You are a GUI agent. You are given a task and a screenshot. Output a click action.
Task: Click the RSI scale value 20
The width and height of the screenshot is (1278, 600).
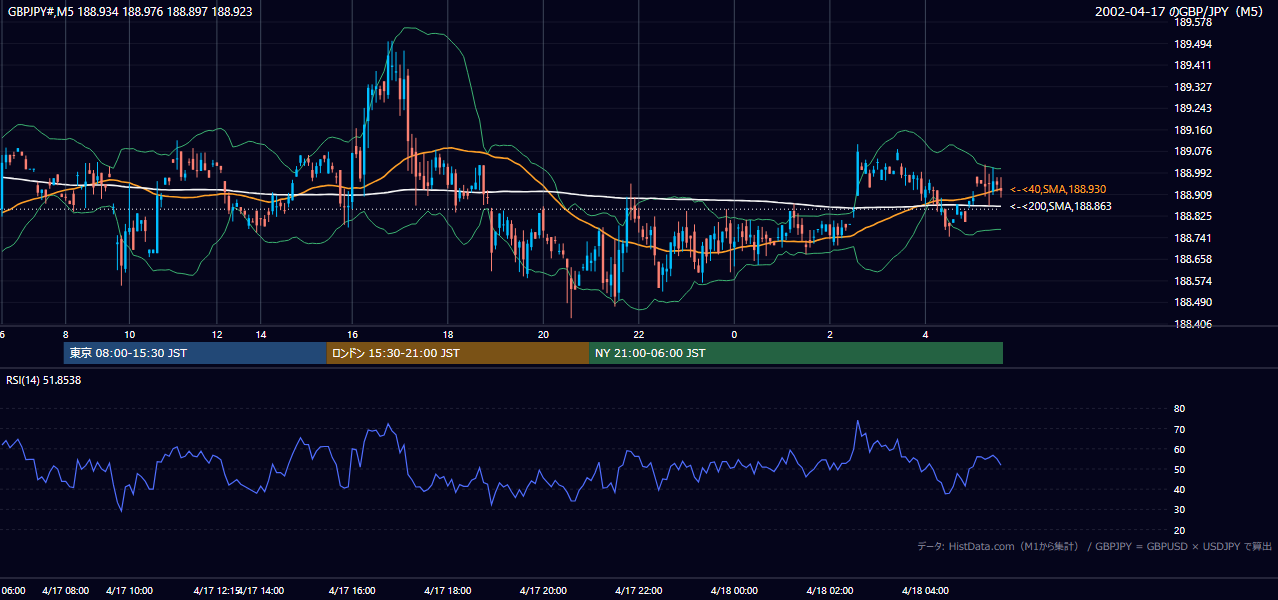pyautogui.click(x=1179, y=530)
